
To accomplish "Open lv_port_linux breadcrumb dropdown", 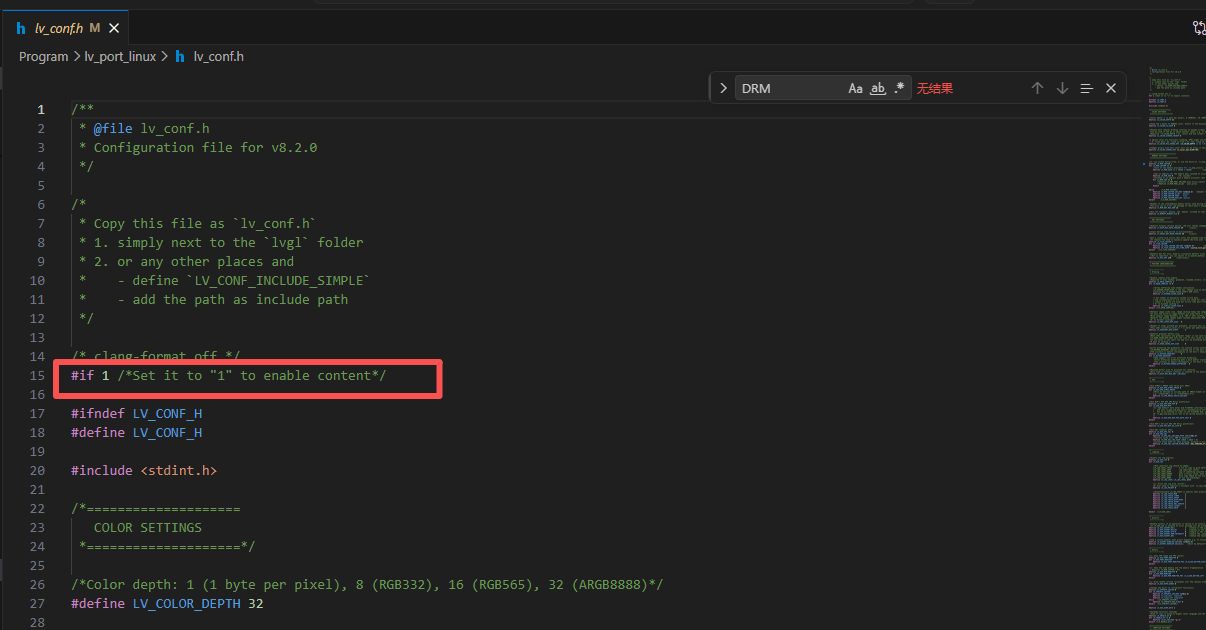I will 120,57.
